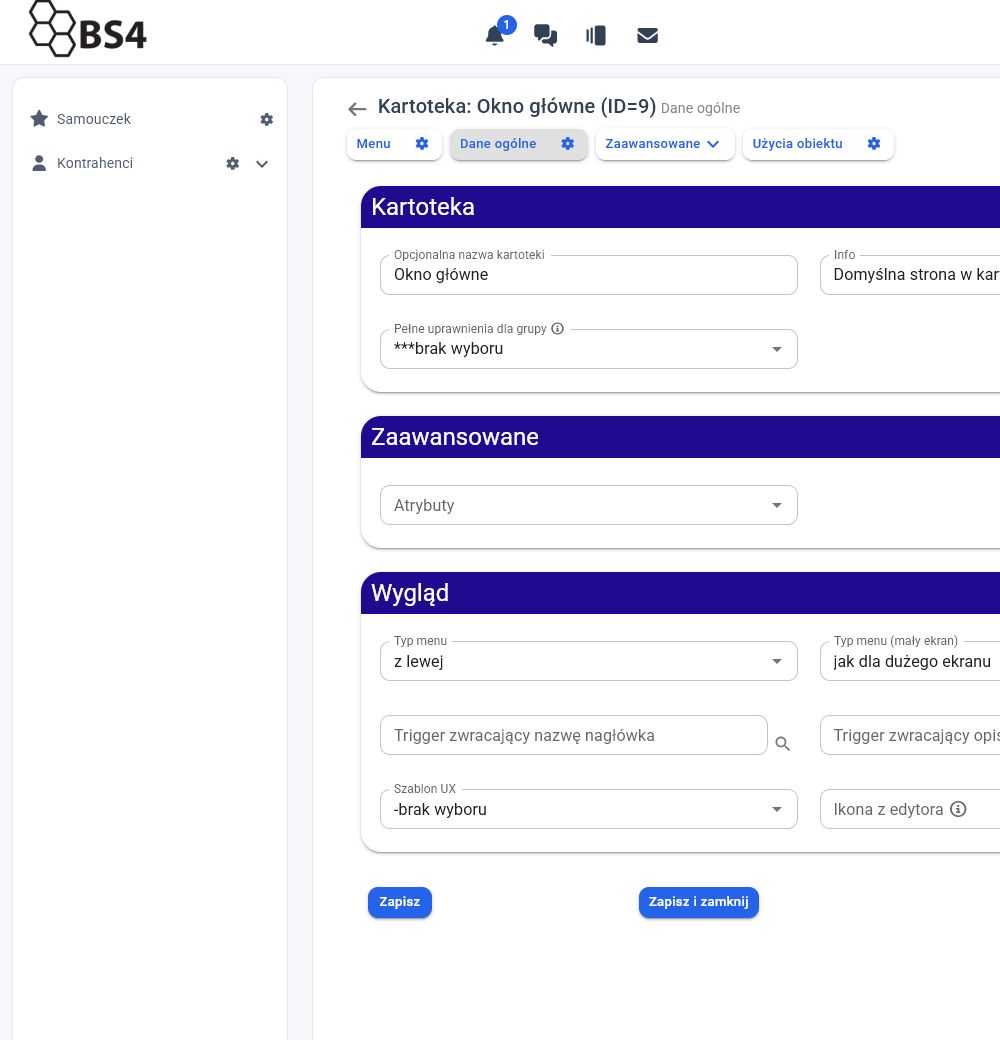Click the Zapisz button
This screenshot has width=1000, height=1040.
point(400,902)
